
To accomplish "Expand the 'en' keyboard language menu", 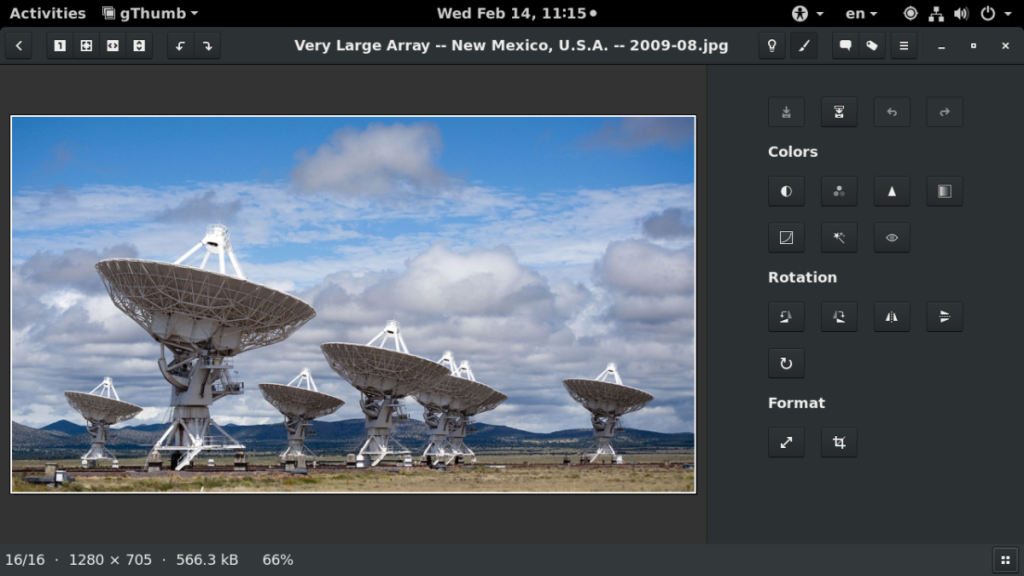I will pyautogui.click(x=860, y=13).
